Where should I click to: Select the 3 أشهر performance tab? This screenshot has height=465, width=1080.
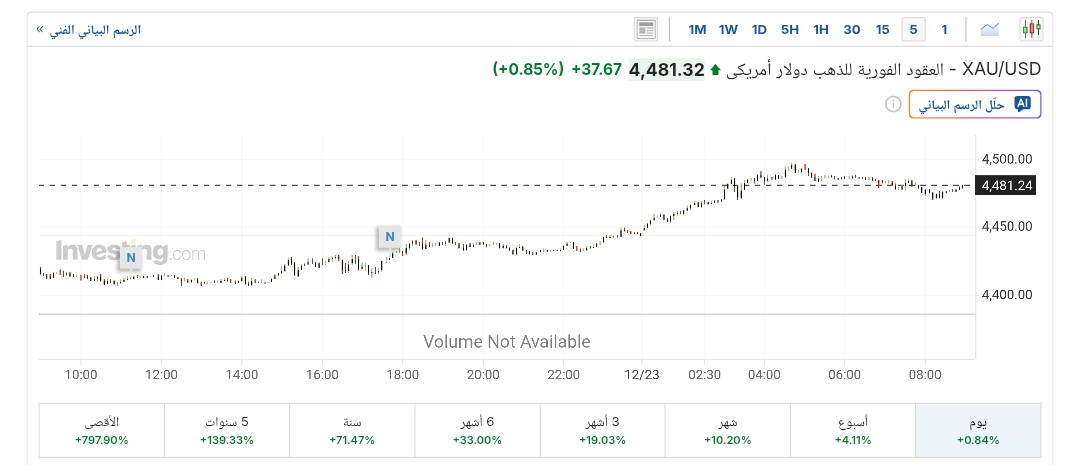pyautogui.click(x=602, y=431)
